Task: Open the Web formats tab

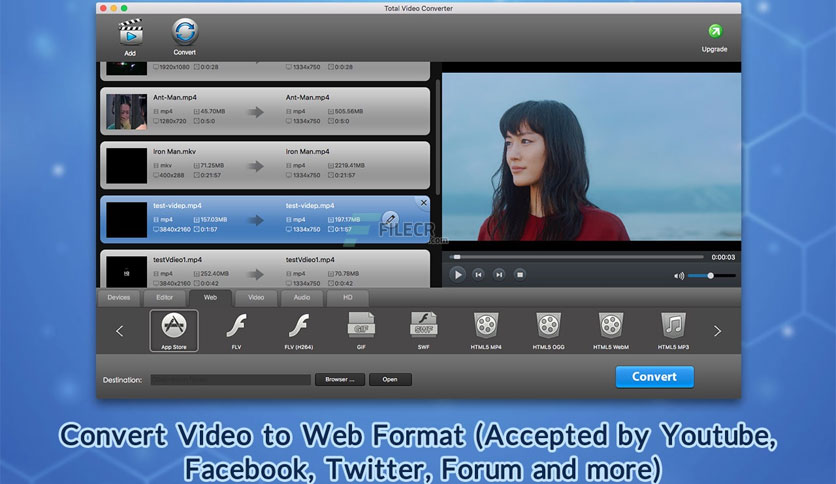Action: pyautogui.click(x=210, y=298)
